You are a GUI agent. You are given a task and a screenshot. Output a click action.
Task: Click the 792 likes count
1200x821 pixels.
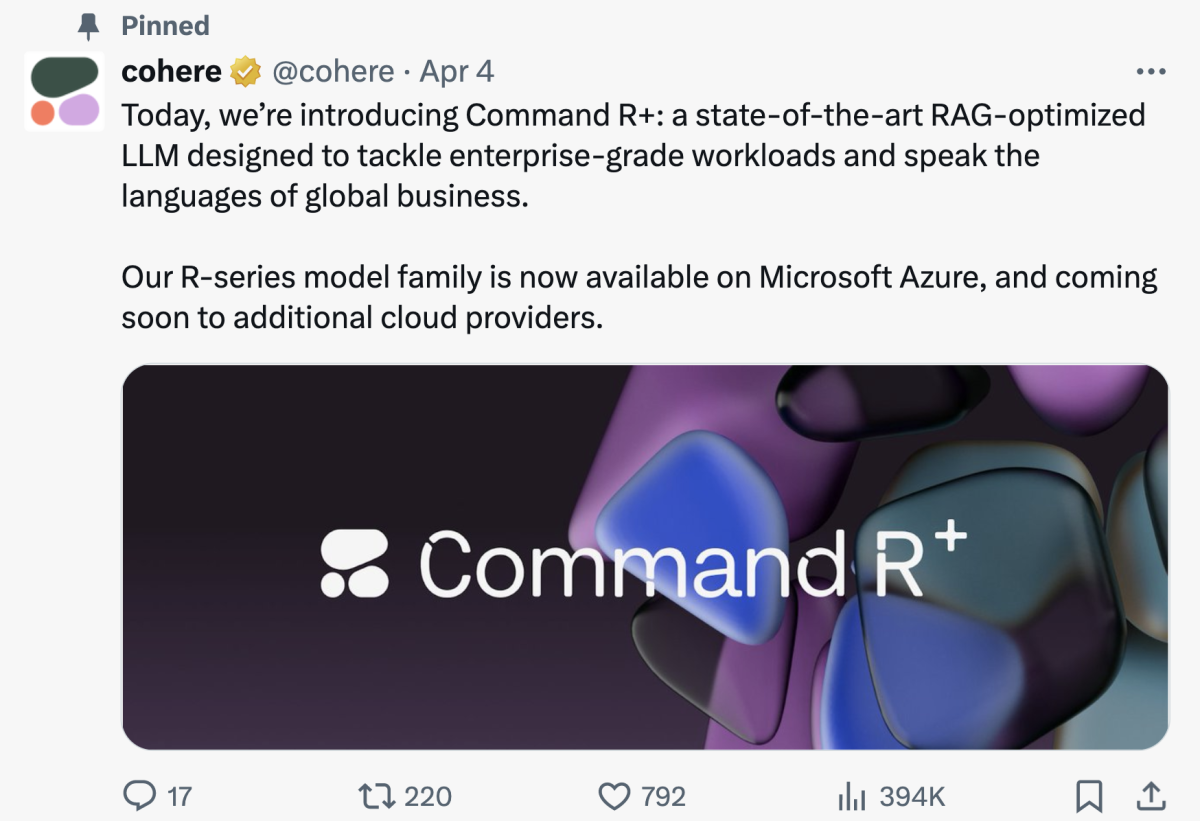pyautogui.click(x=663, y=796)
